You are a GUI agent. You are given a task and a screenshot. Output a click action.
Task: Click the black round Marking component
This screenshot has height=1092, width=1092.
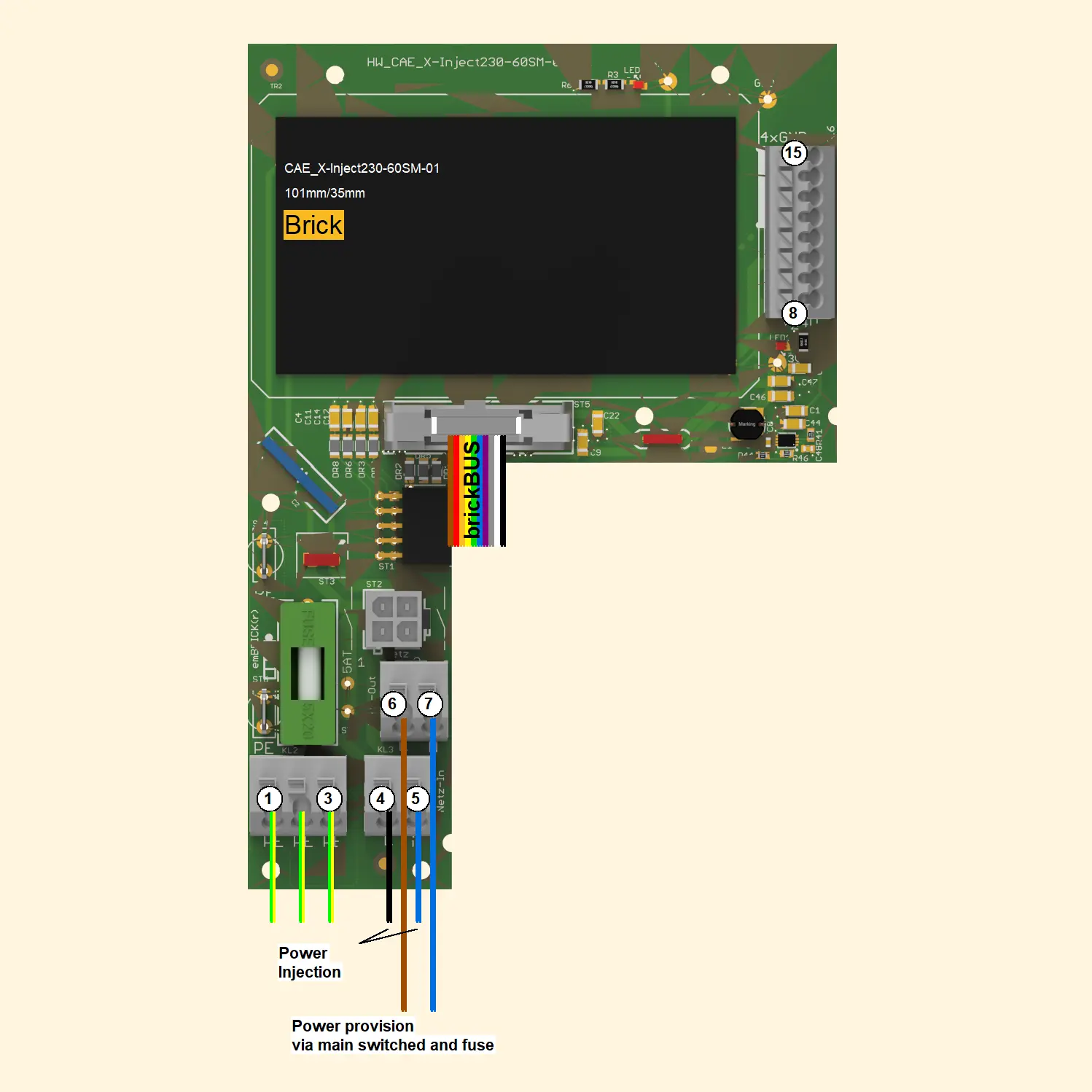pos(746,424)
